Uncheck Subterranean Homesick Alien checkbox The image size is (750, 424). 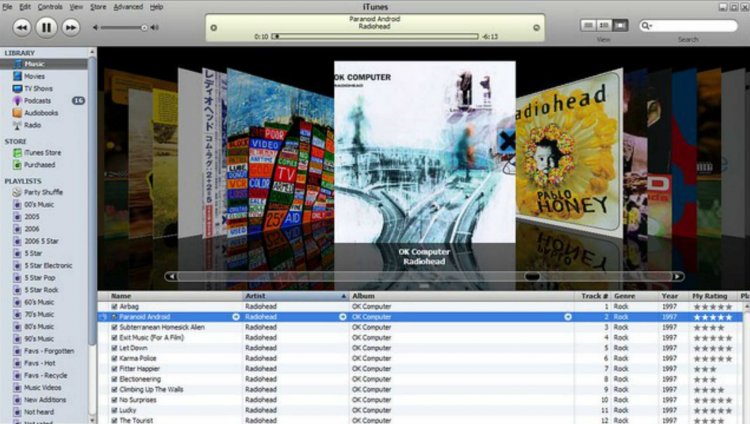pos(114,327)
